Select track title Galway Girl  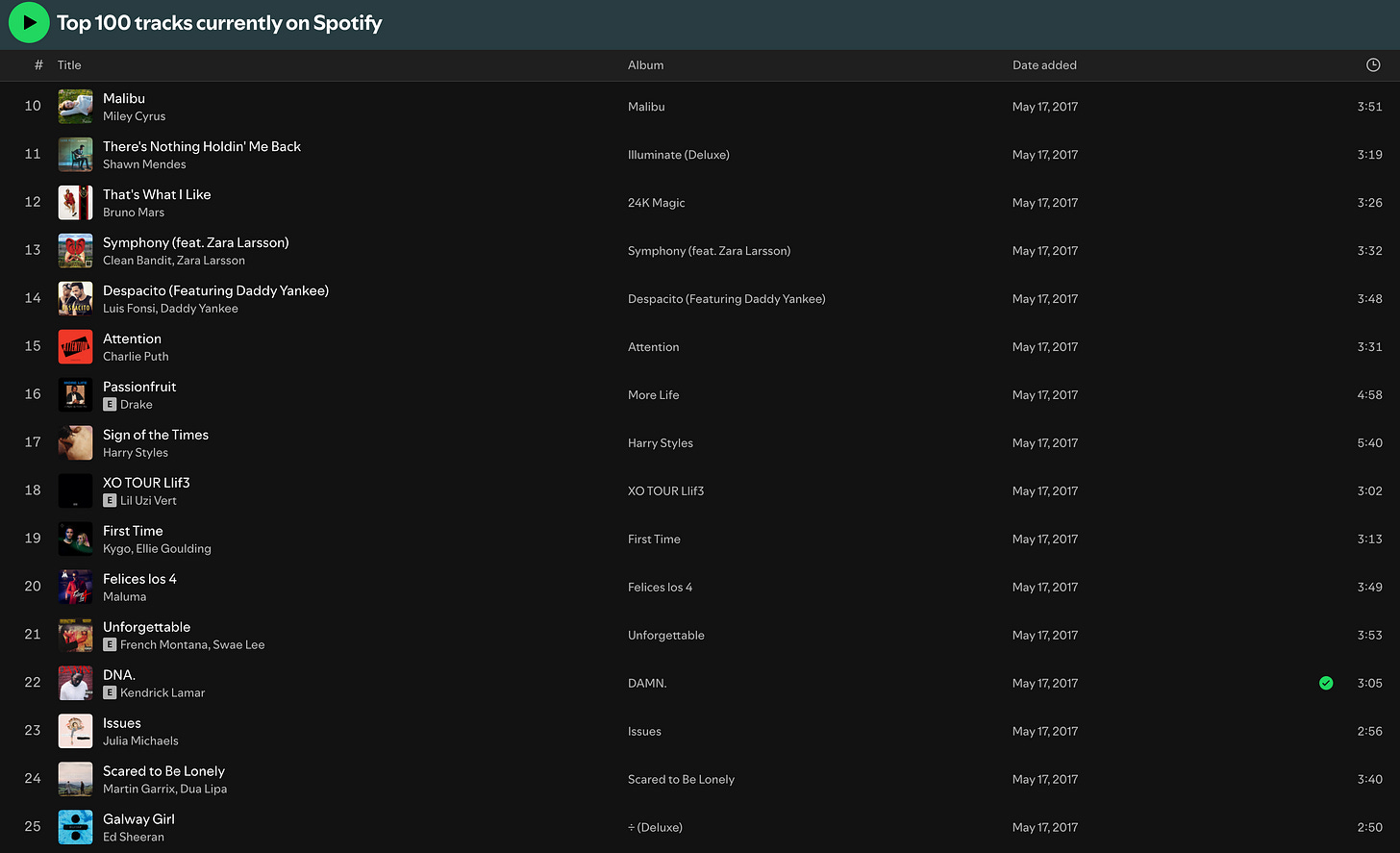pos(138,819)
